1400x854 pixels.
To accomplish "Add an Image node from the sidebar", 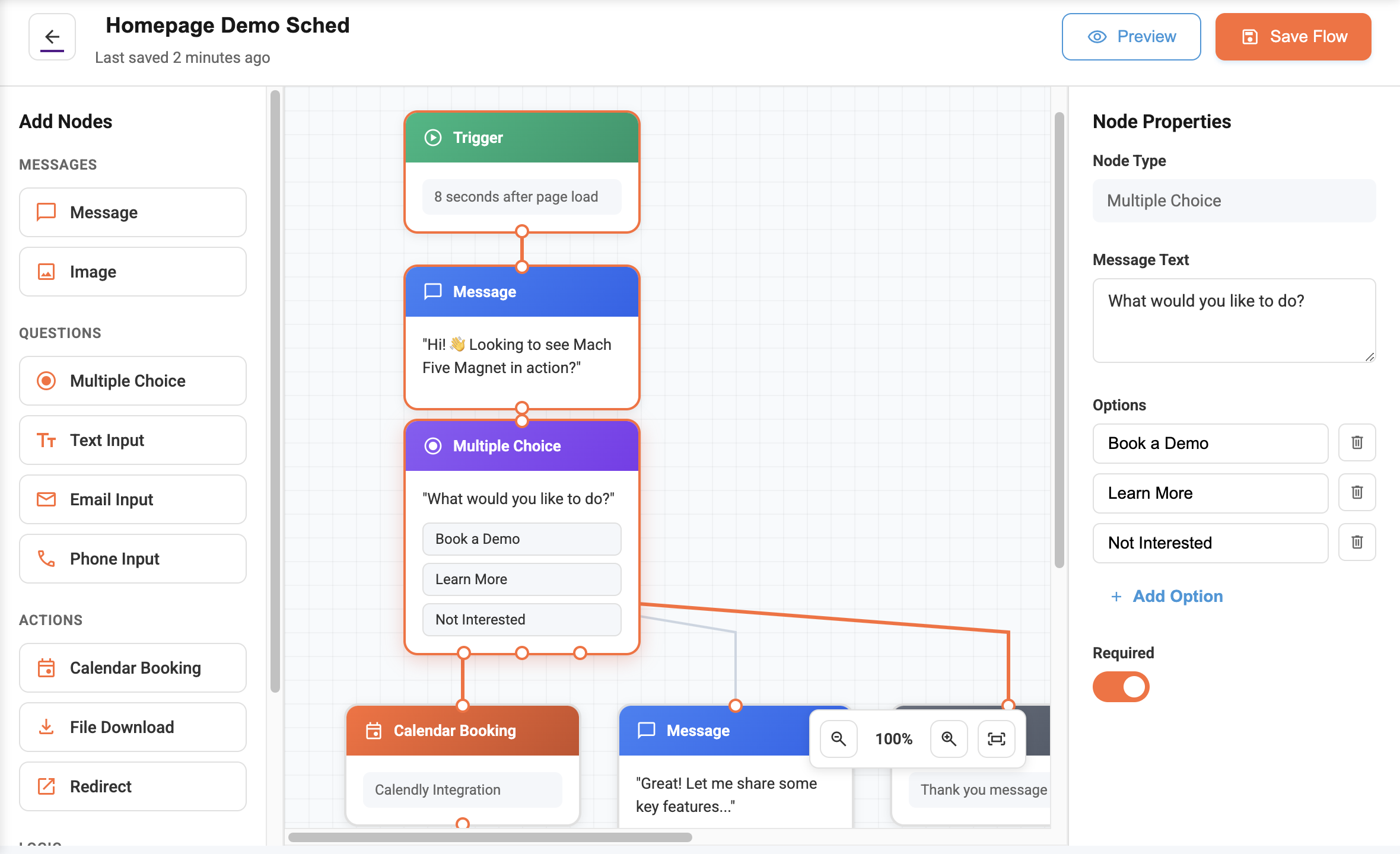I will (x=132, y=272).
